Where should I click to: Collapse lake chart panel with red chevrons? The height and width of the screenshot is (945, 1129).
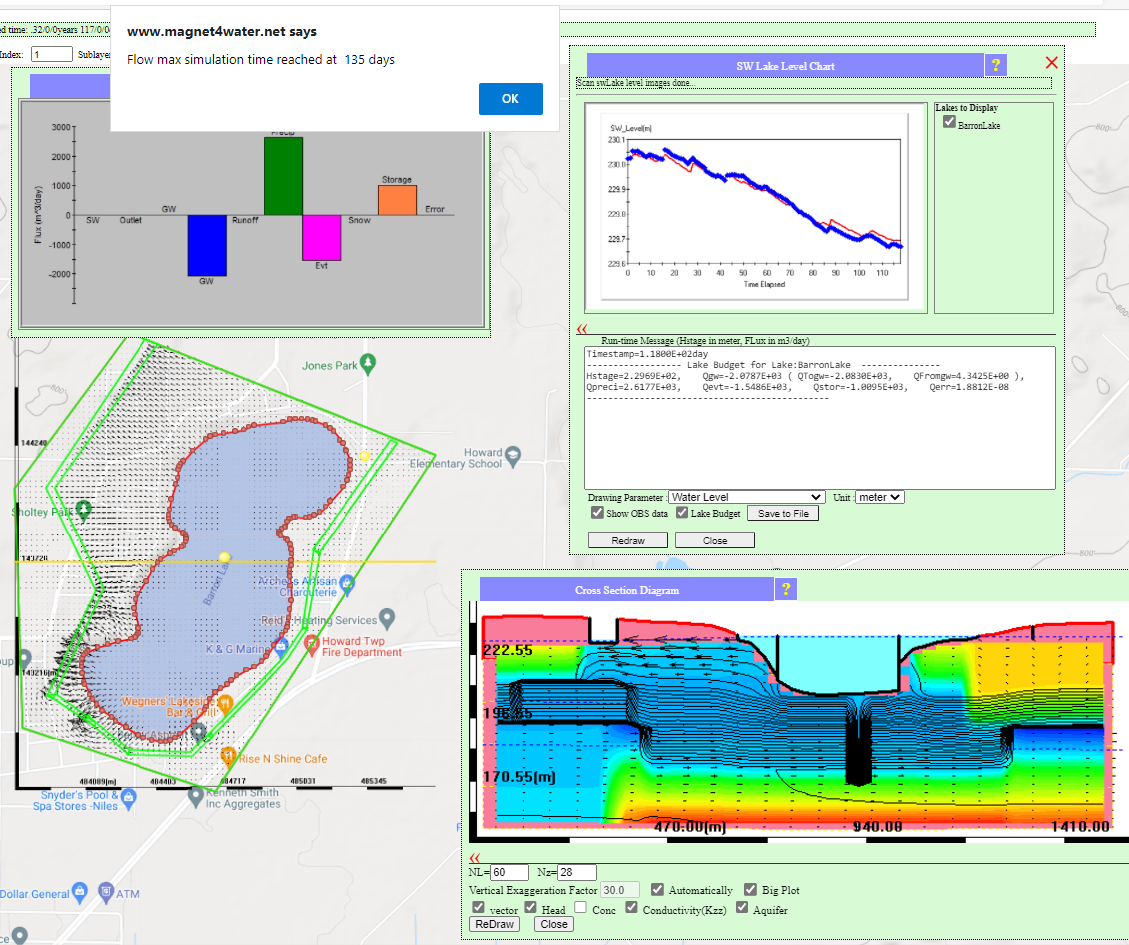pyautogui.click(x=582, y=329)
